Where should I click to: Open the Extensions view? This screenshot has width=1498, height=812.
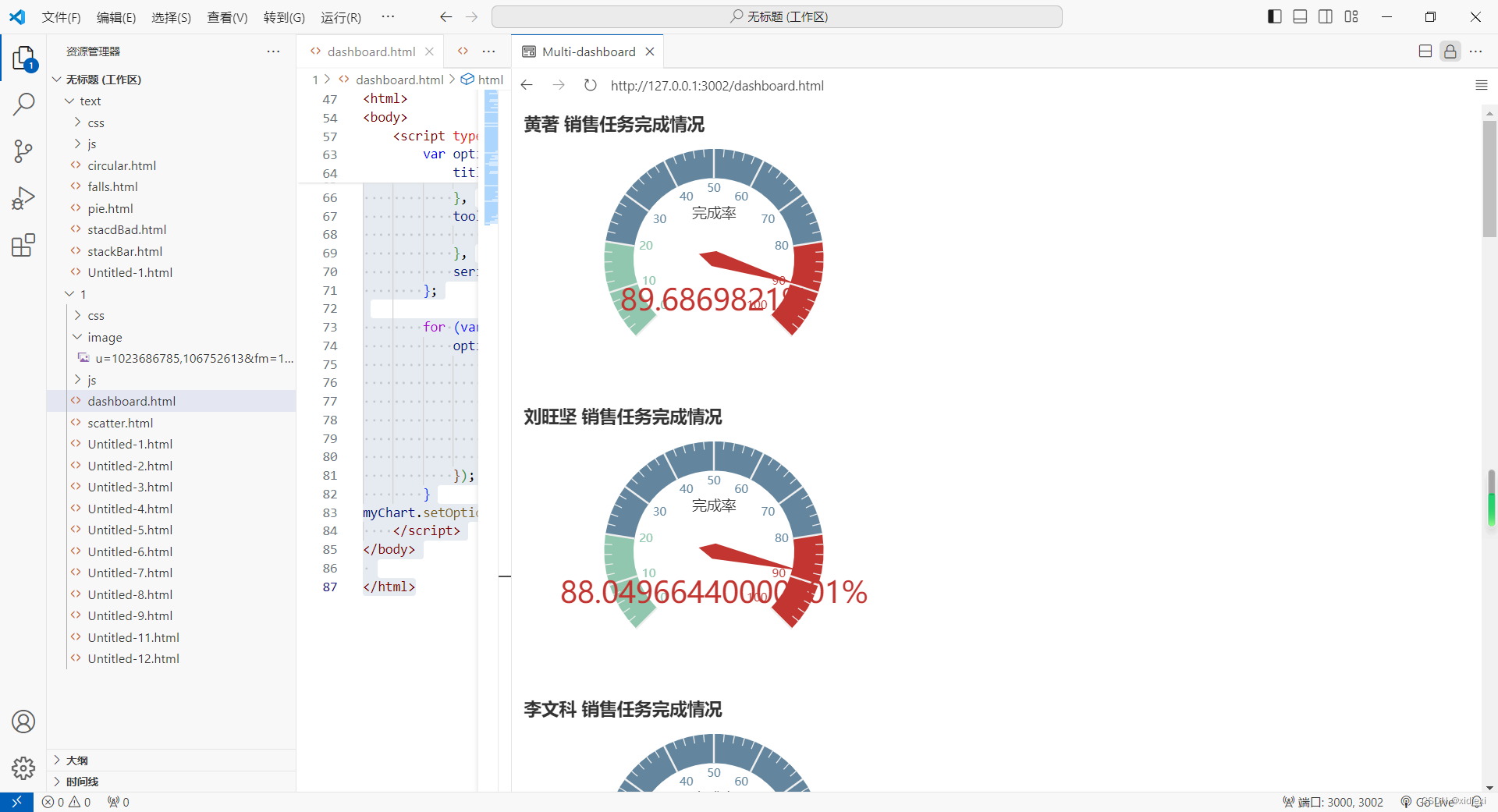[23, 245]
